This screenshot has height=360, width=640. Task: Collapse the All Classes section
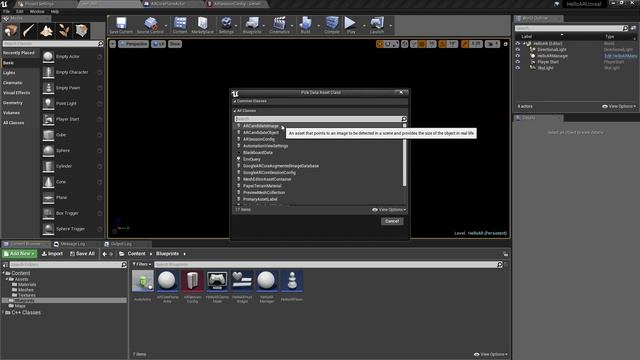[234, 111]
